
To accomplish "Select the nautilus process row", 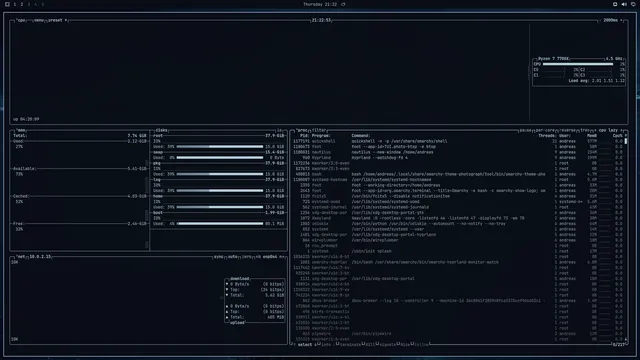I will click(x=457, y=152).
